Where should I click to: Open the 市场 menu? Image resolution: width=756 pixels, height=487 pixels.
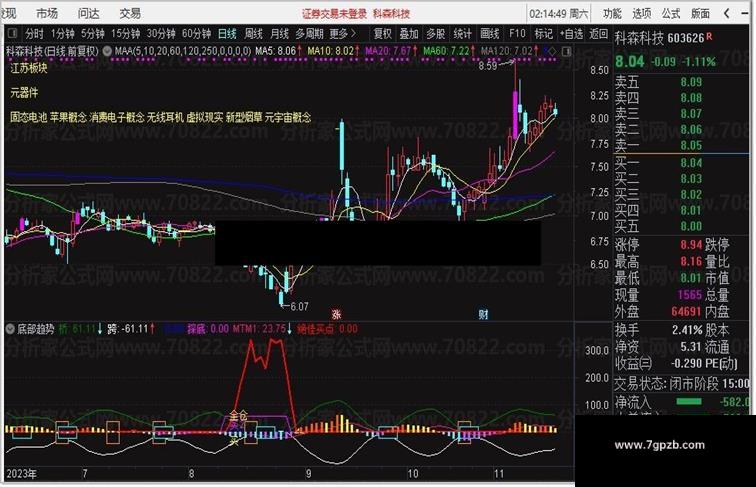(x=47, y=14)
